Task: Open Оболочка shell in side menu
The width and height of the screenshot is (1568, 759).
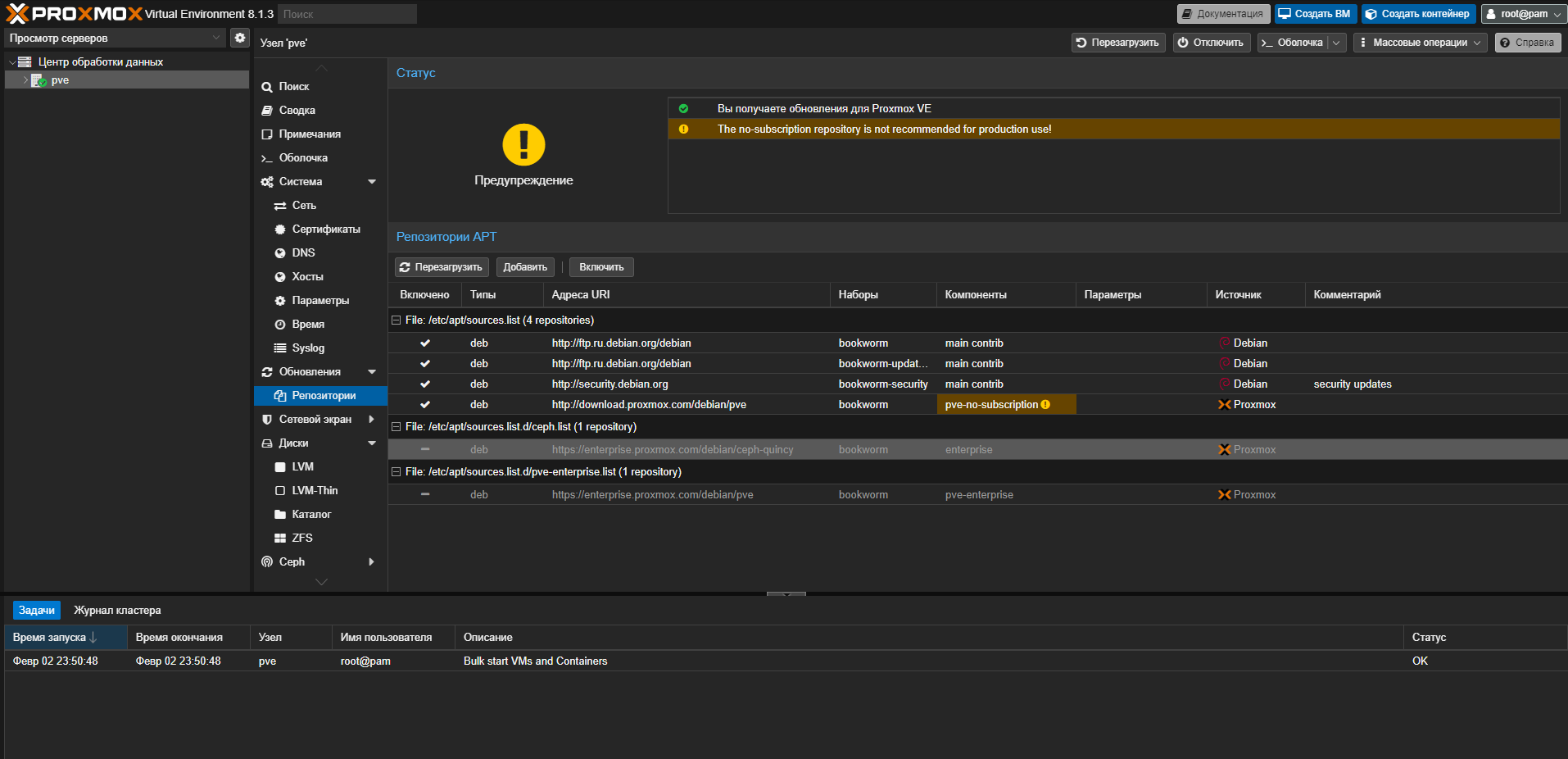Action: [x=320, y=157]
